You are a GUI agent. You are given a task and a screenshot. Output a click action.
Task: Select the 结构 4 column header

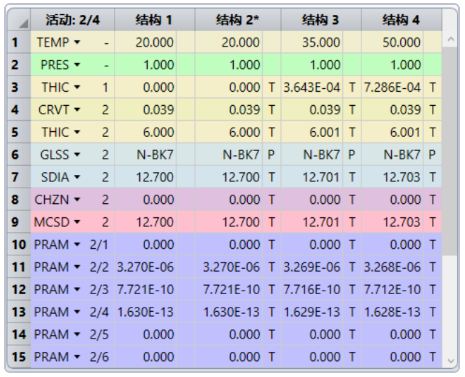(401, 20)
